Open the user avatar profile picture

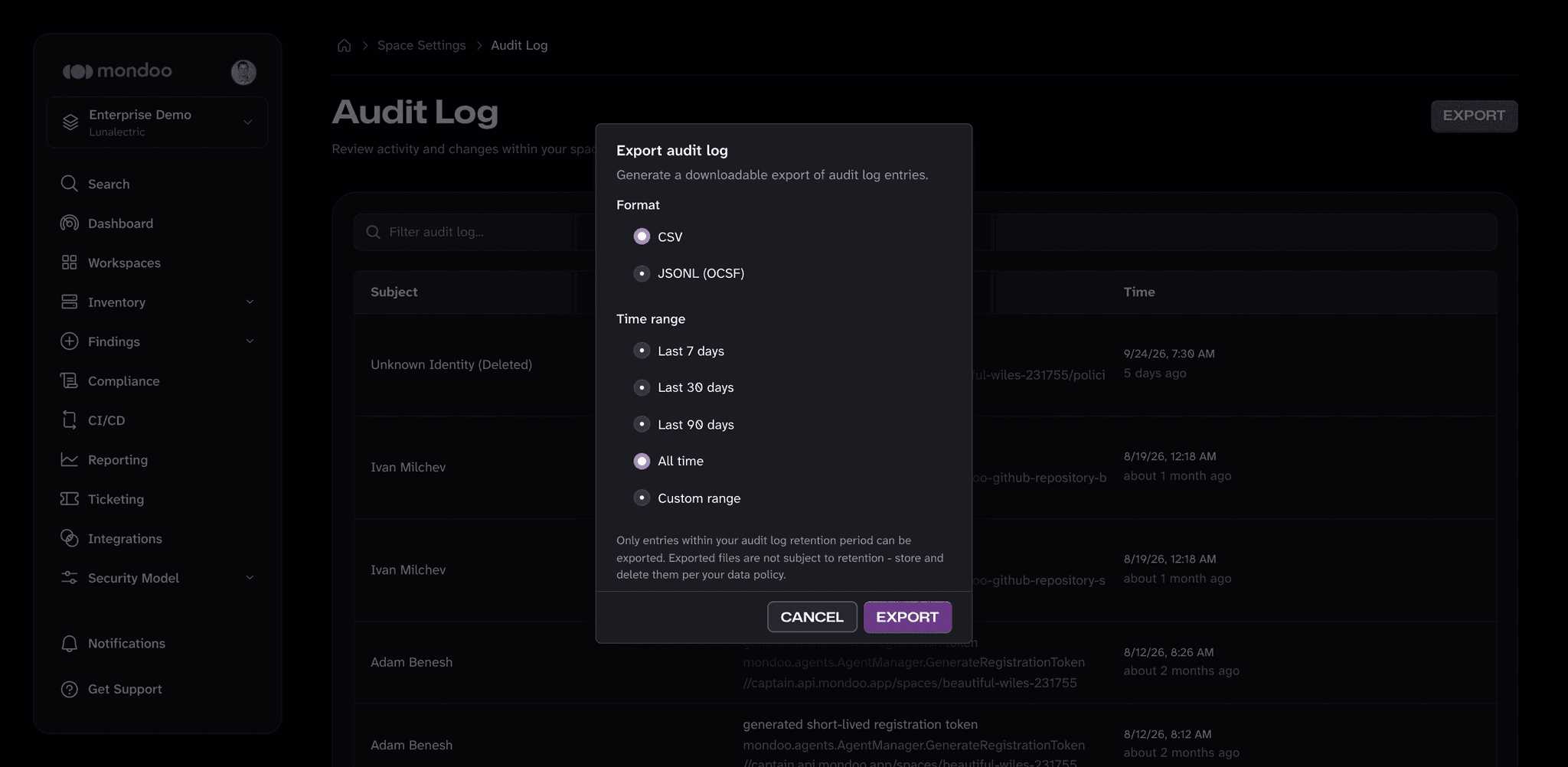pos(243,72)
